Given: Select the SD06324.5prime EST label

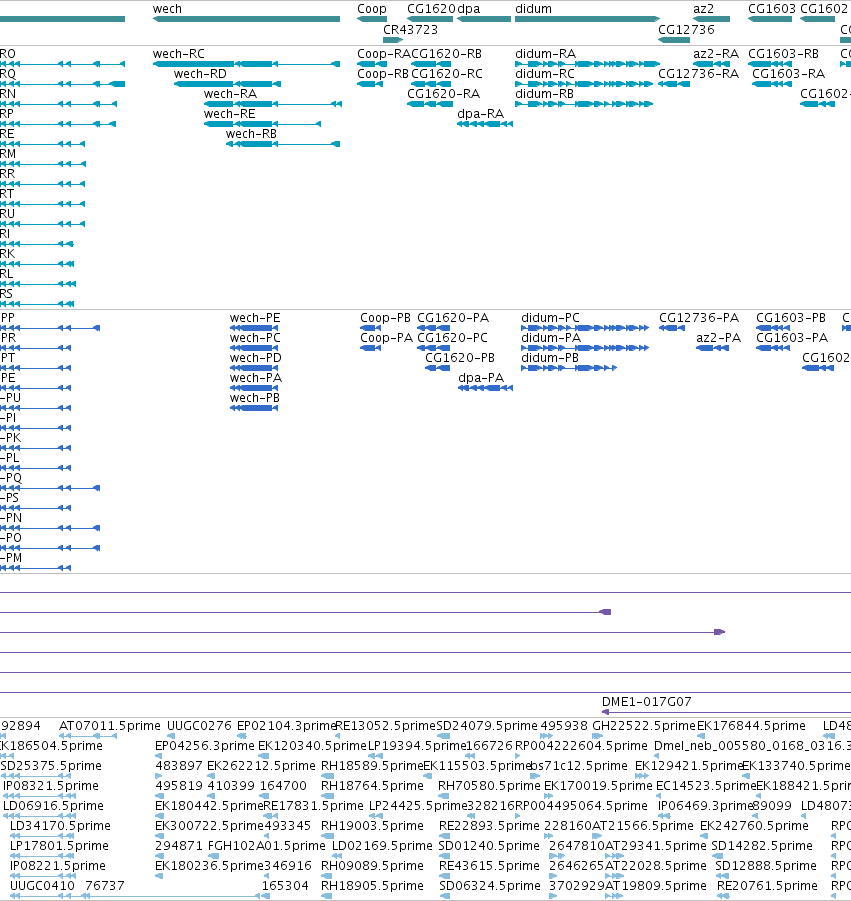Looking at the screenshot, I should coord(490,886).
